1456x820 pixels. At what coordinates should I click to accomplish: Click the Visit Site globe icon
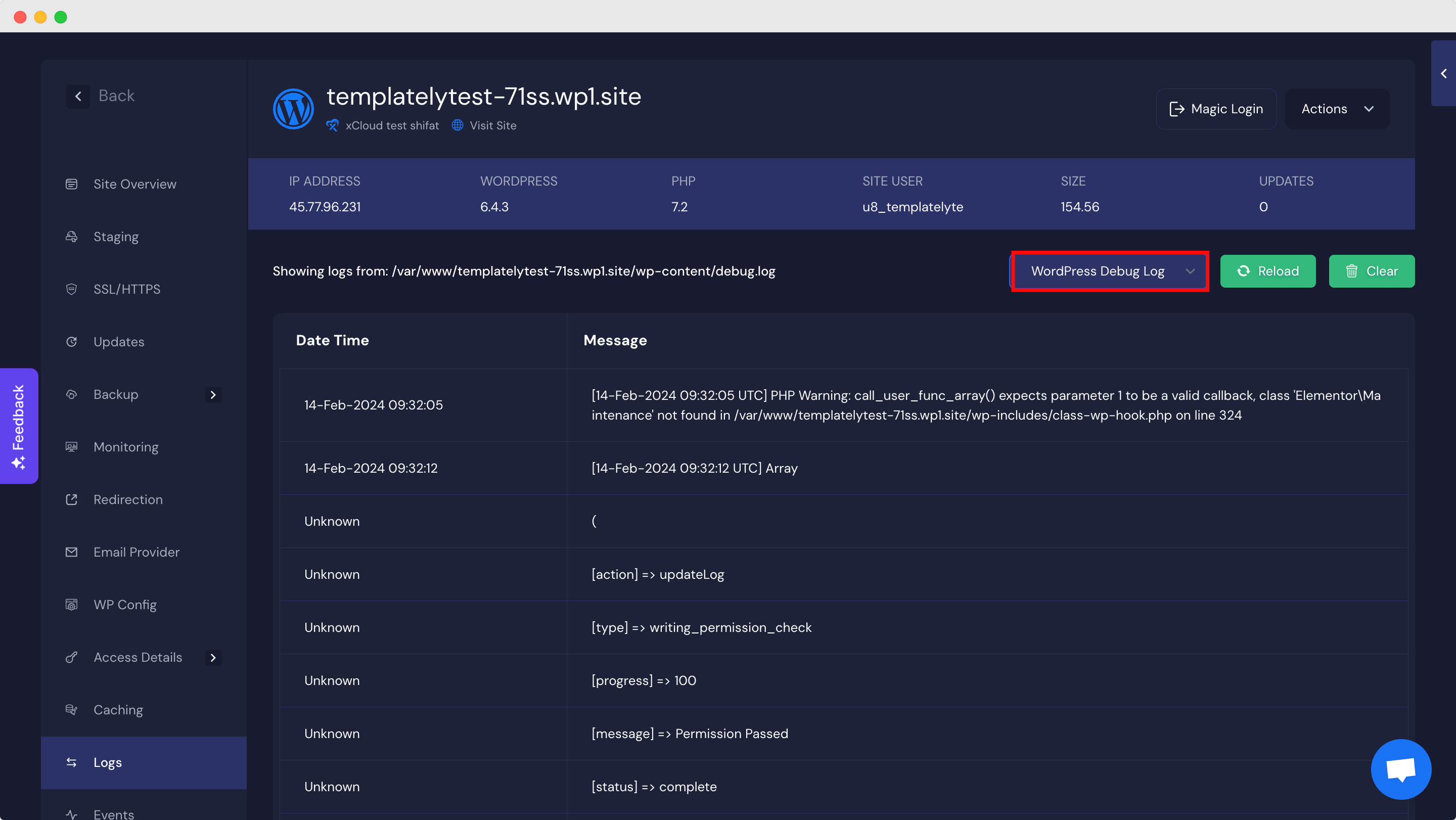(x=457, y=125)
